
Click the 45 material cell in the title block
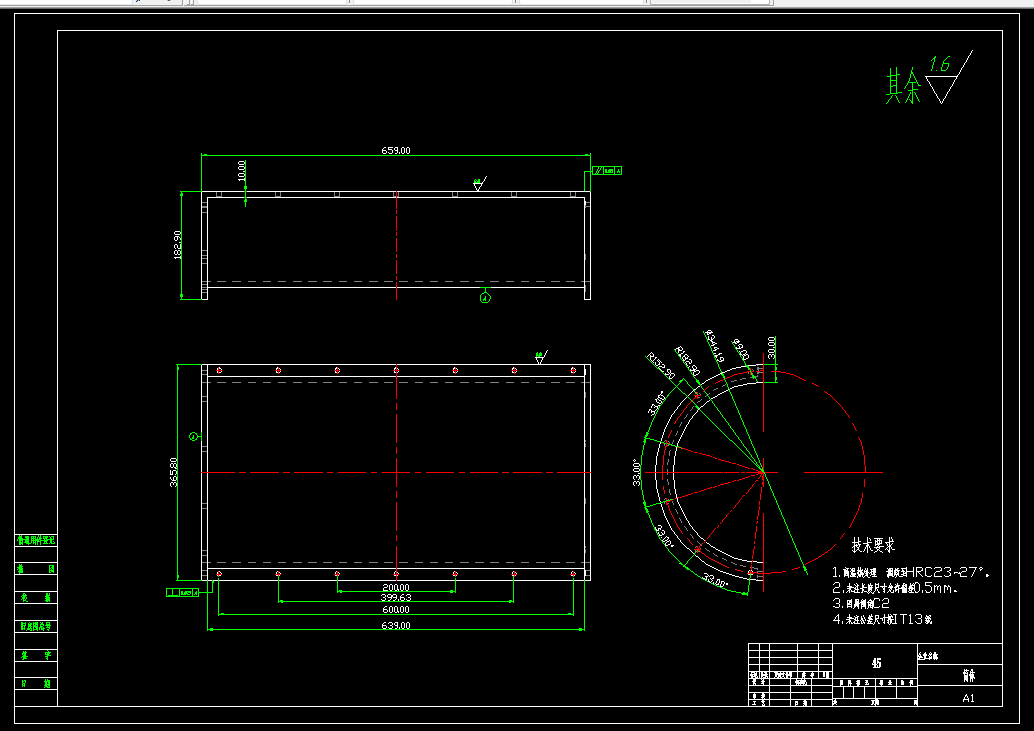875,663
